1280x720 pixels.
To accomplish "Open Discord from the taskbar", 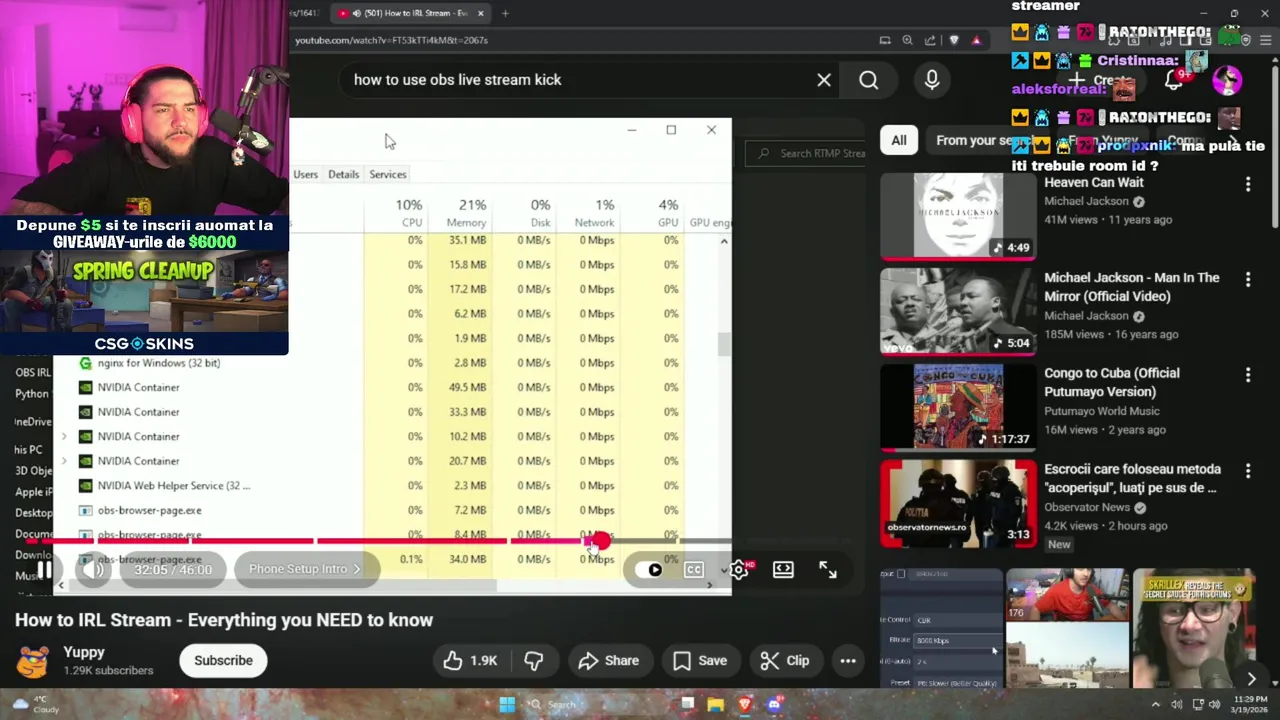I will tap(774, 705).
